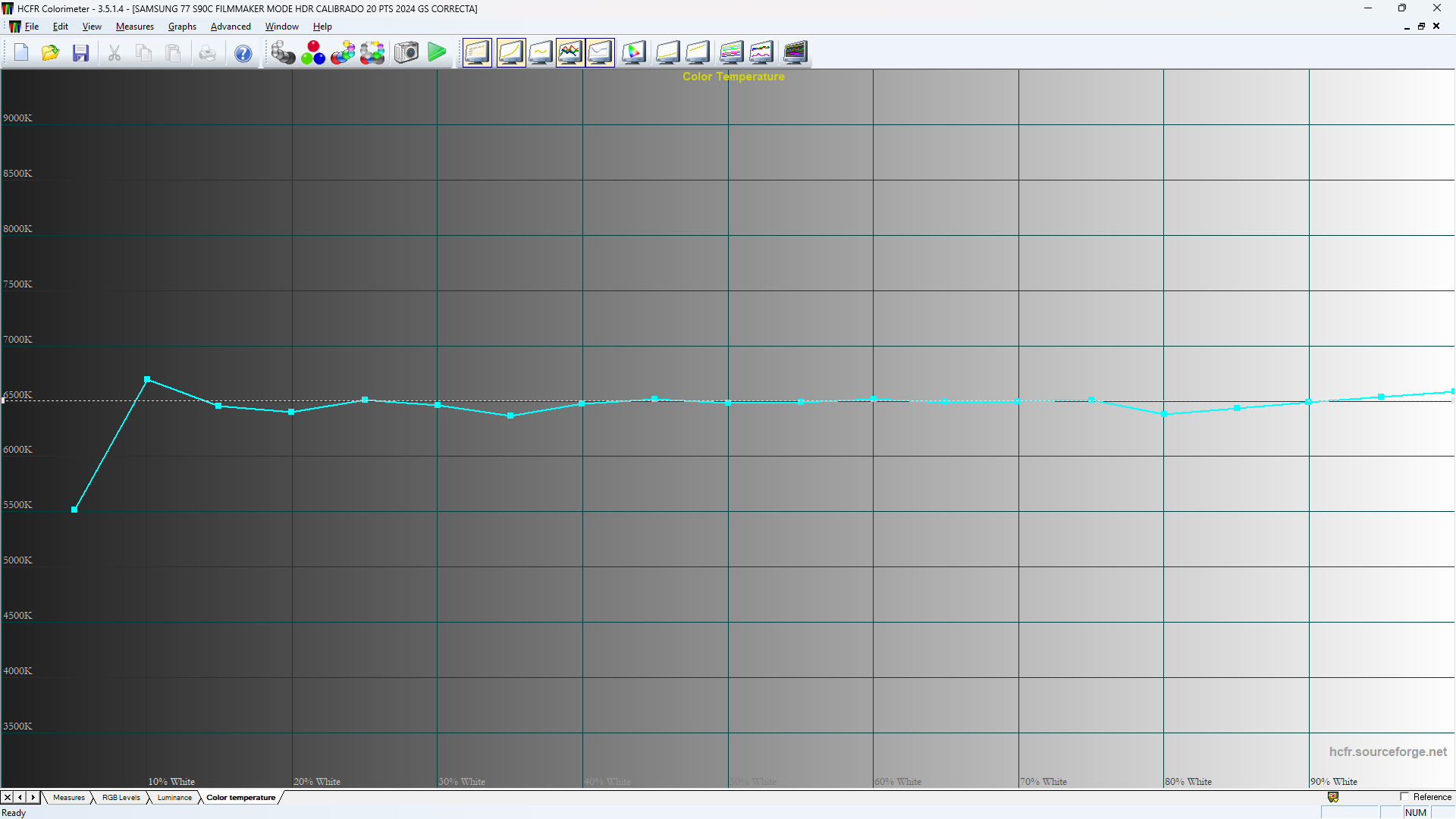Switch to the Luminance tab
1456x819 pixels.
click(x=174, y=797)
